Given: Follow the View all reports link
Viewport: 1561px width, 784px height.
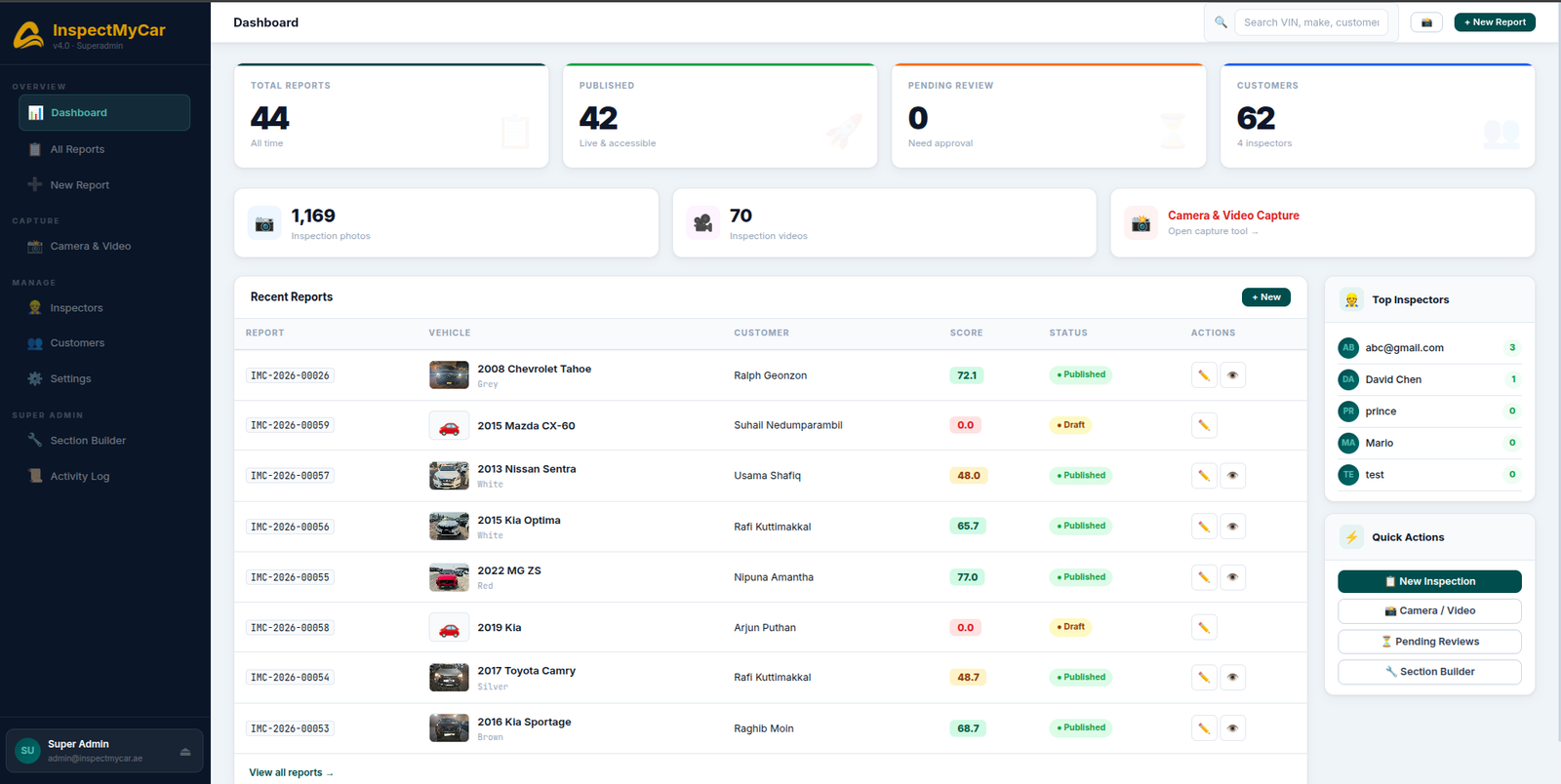Looking at the screenshot, I should [291, 772].
